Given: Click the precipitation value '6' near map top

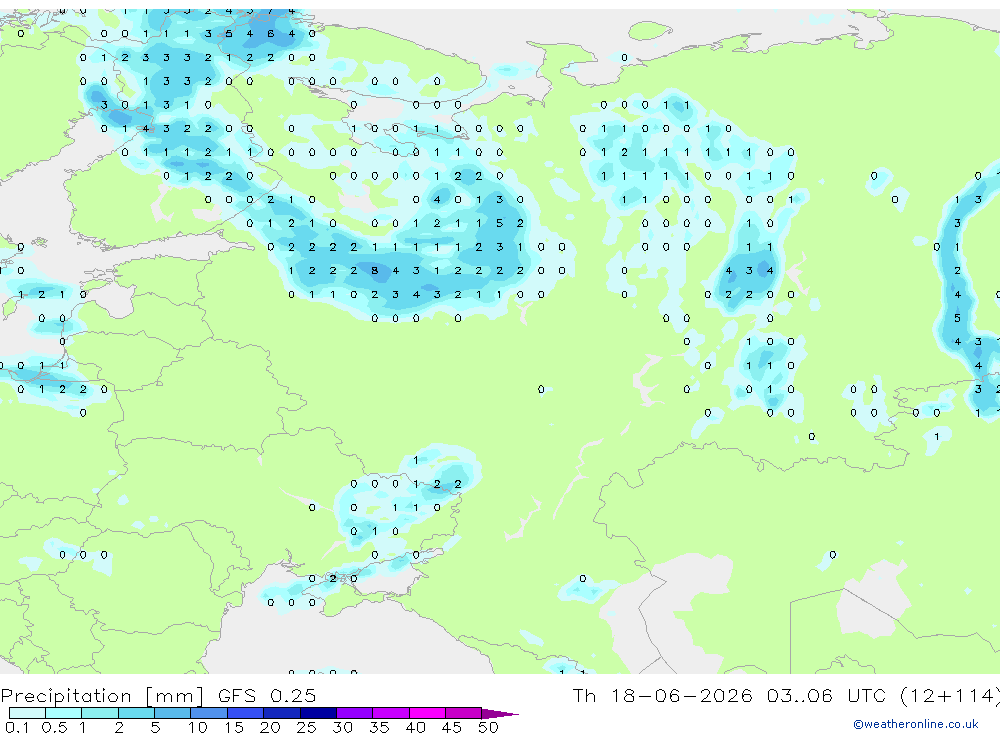Looking at the screenshot, I should (270, 33).
